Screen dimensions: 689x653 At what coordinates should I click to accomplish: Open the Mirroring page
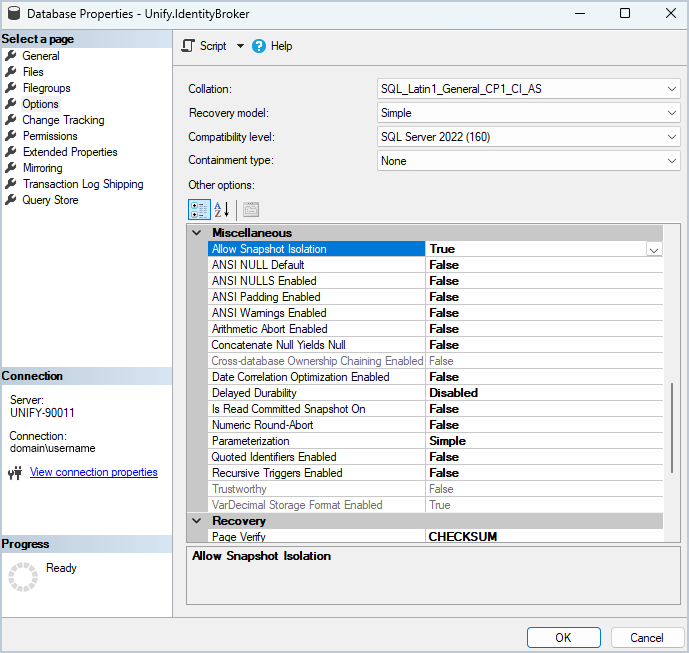click(43, 168)
